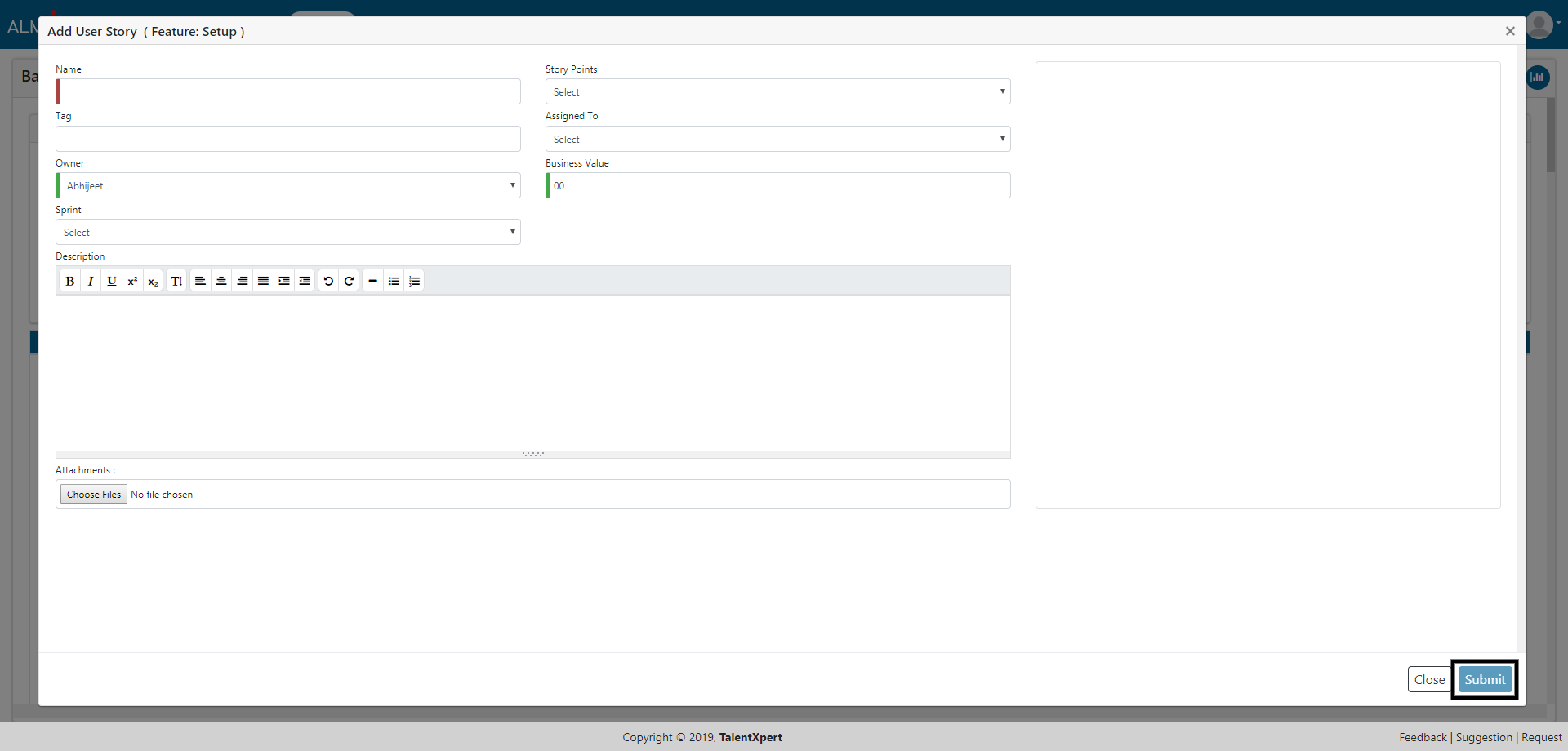
Task: Expand the Owner dropdown showing Abhijeet
Action: point(288,185)
